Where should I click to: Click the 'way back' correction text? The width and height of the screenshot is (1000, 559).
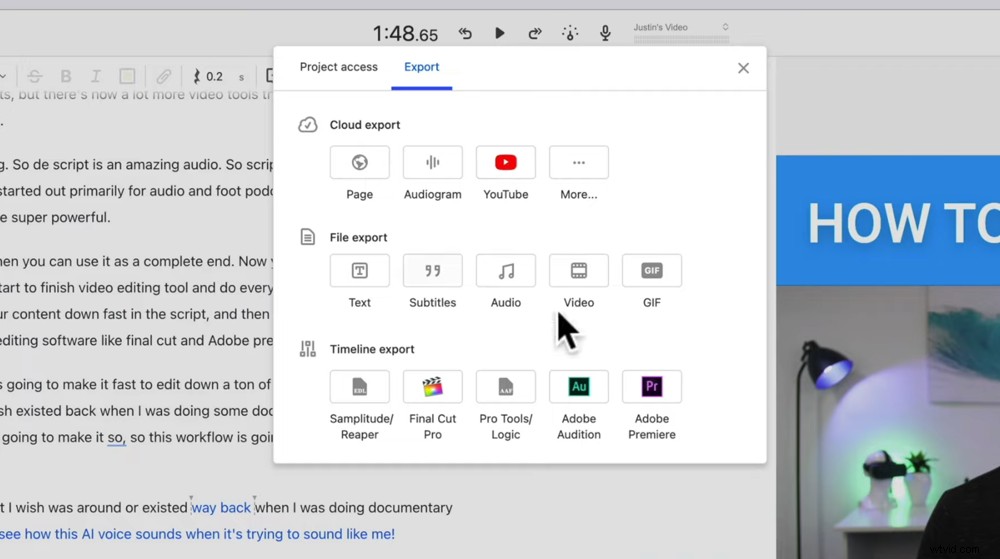coord(221,508)
